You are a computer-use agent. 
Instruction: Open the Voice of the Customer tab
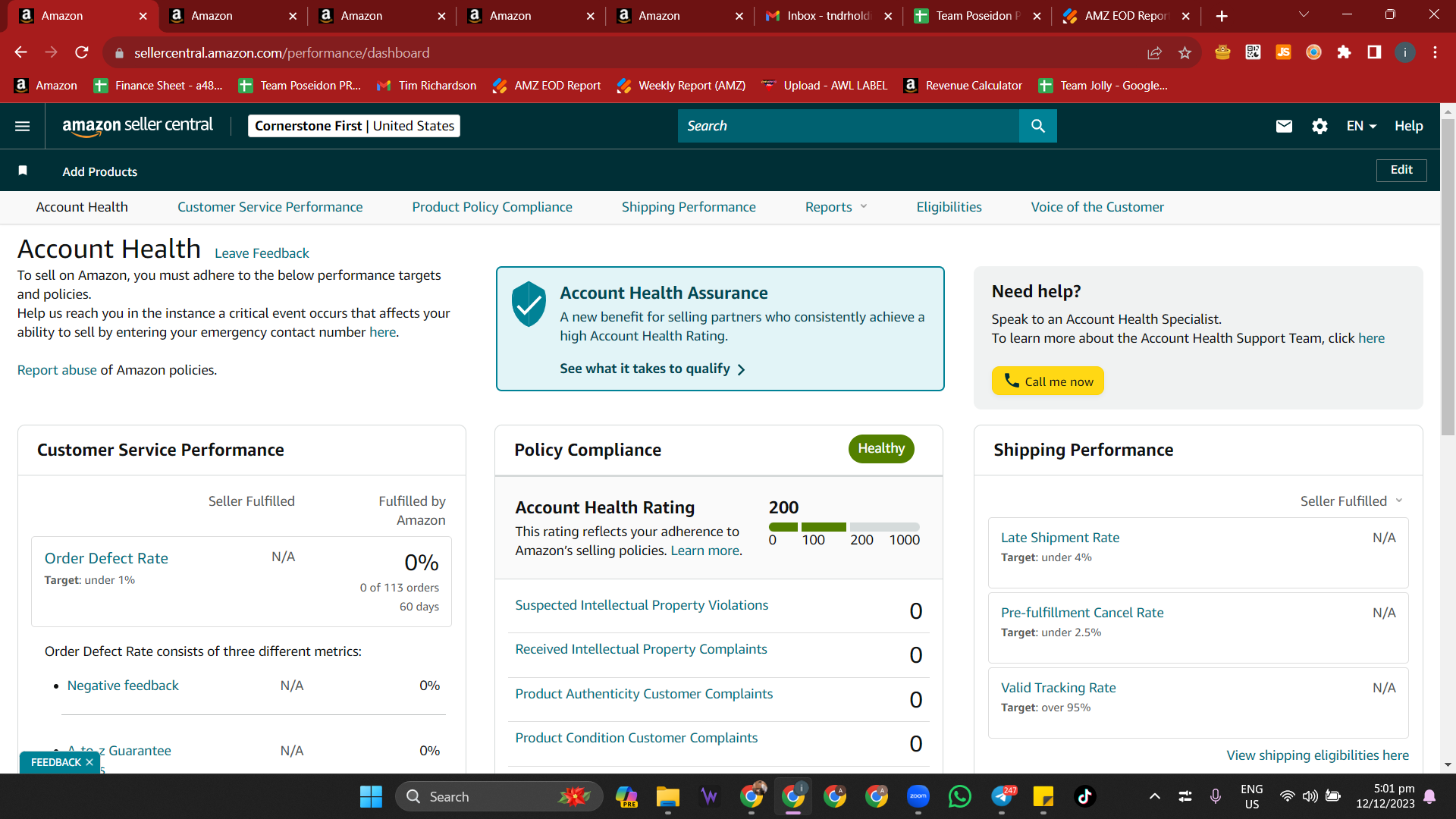point(1097,207)
